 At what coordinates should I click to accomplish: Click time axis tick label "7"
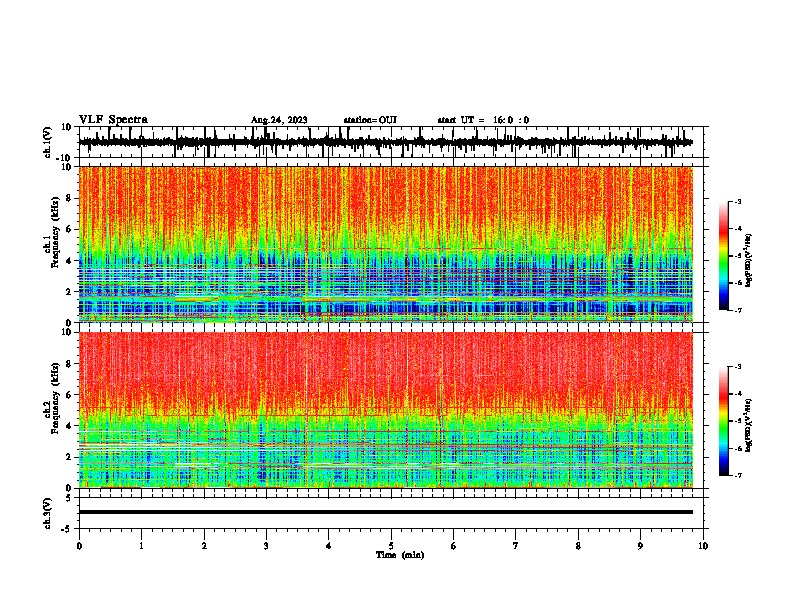pos(516,546)
